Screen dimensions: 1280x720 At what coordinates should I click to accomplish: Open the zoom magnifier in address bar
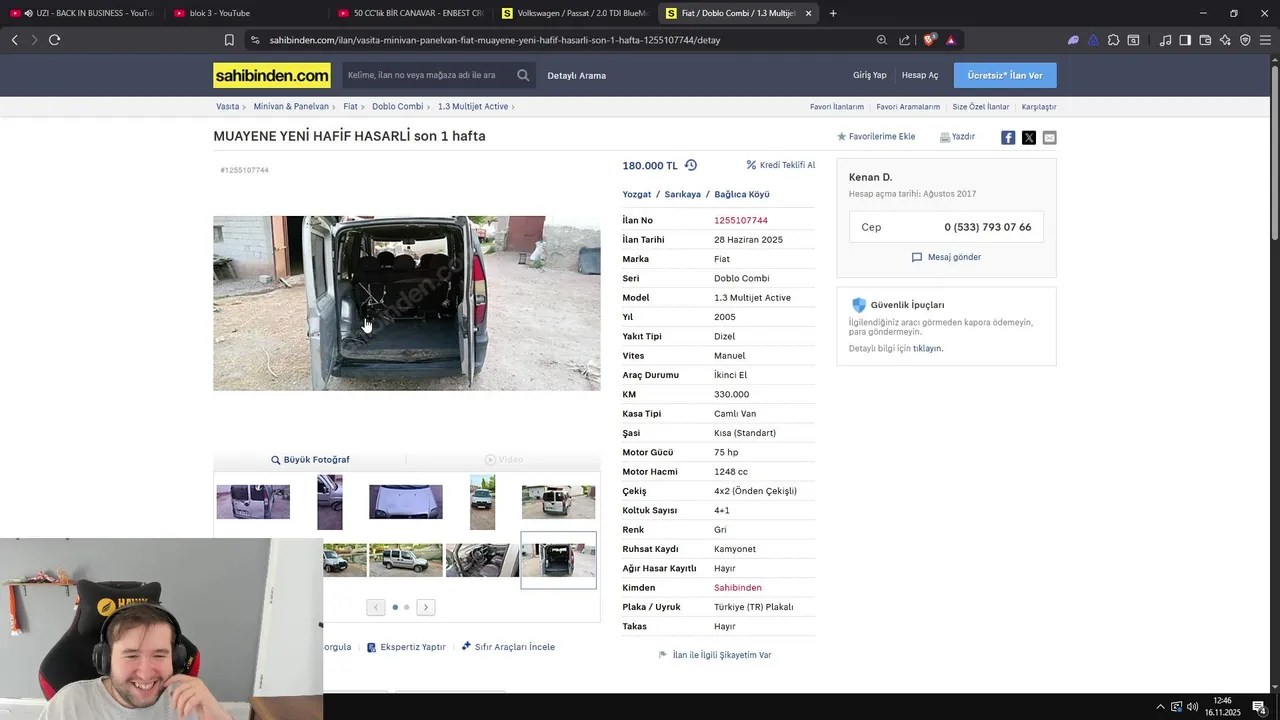881,40
